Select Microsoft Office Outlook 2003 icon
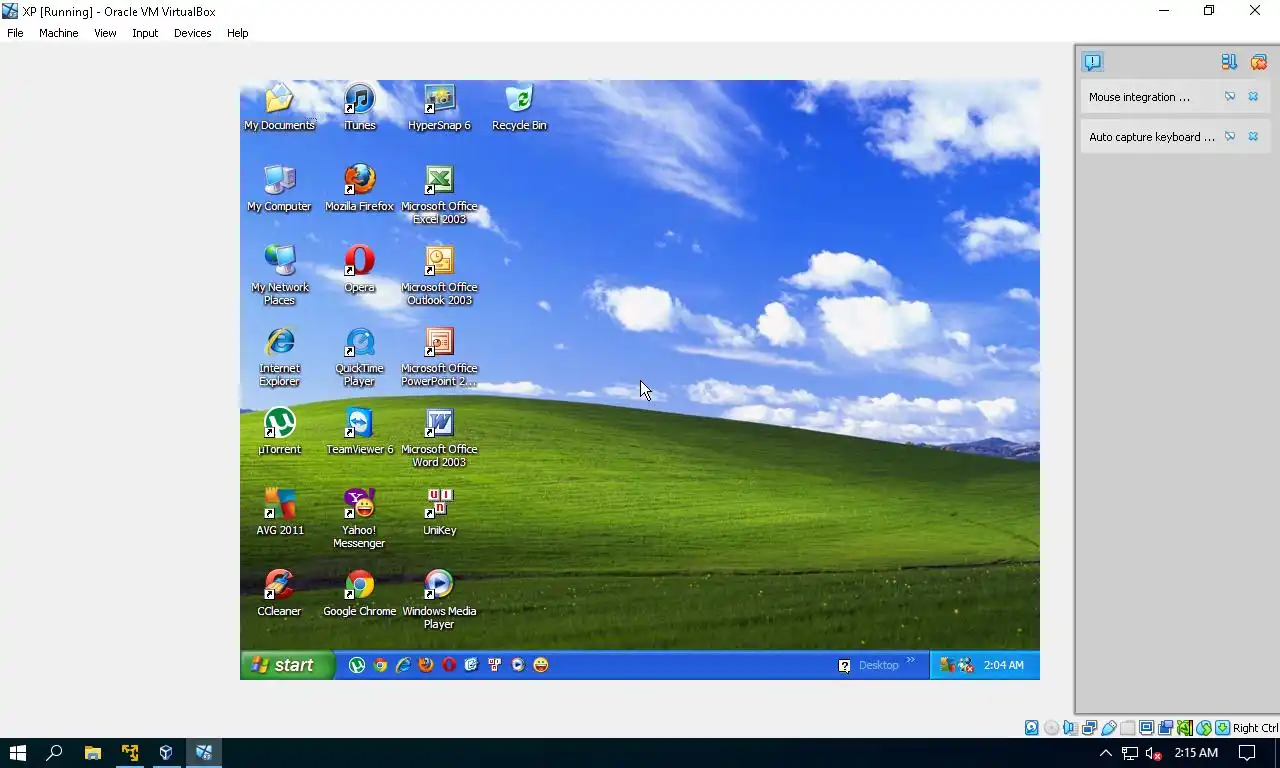The width and height of the screenshot is (1280, 768). [x=439, y=275]
